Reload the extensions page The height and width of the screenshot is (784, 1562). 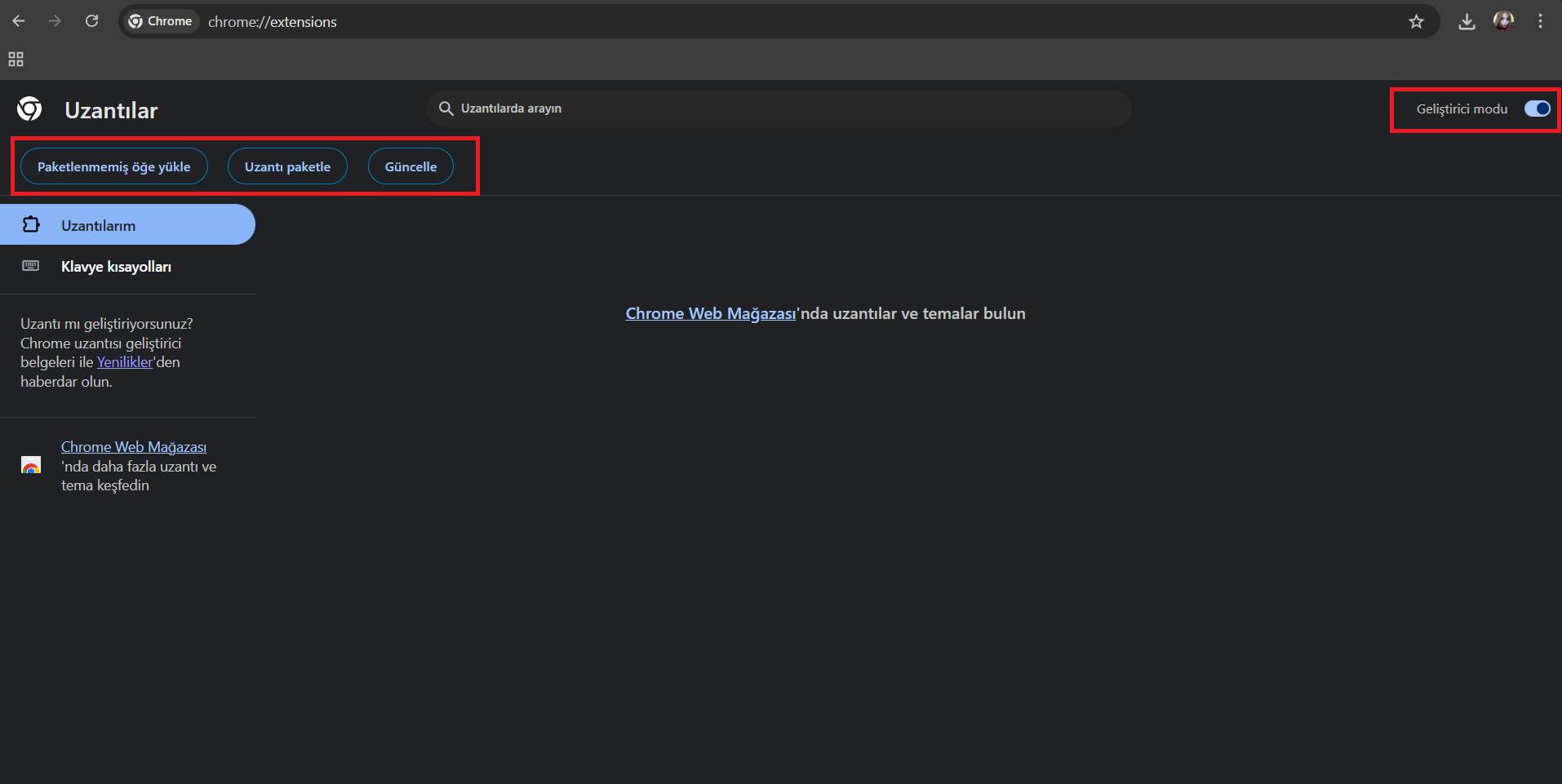click(92, 21)
